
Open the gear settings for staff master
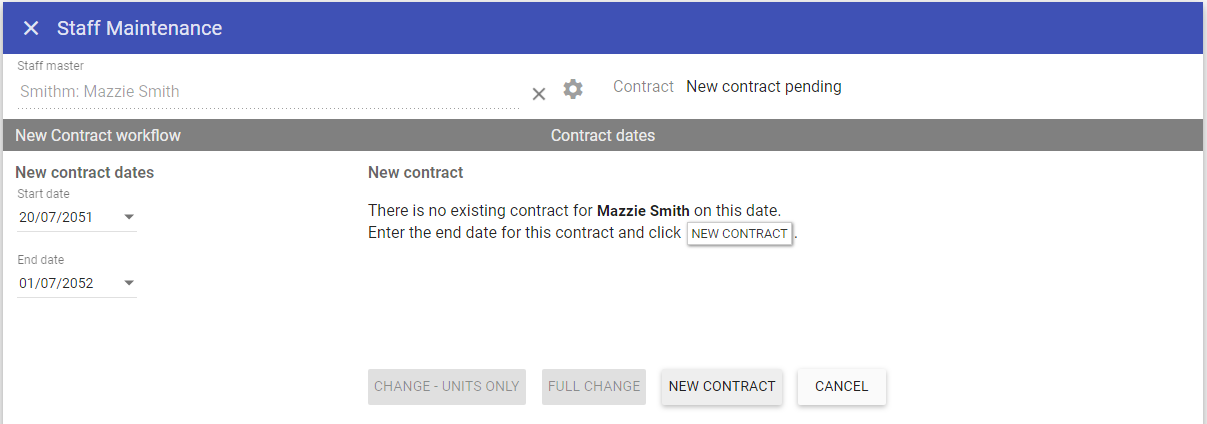tap(572, 89)
